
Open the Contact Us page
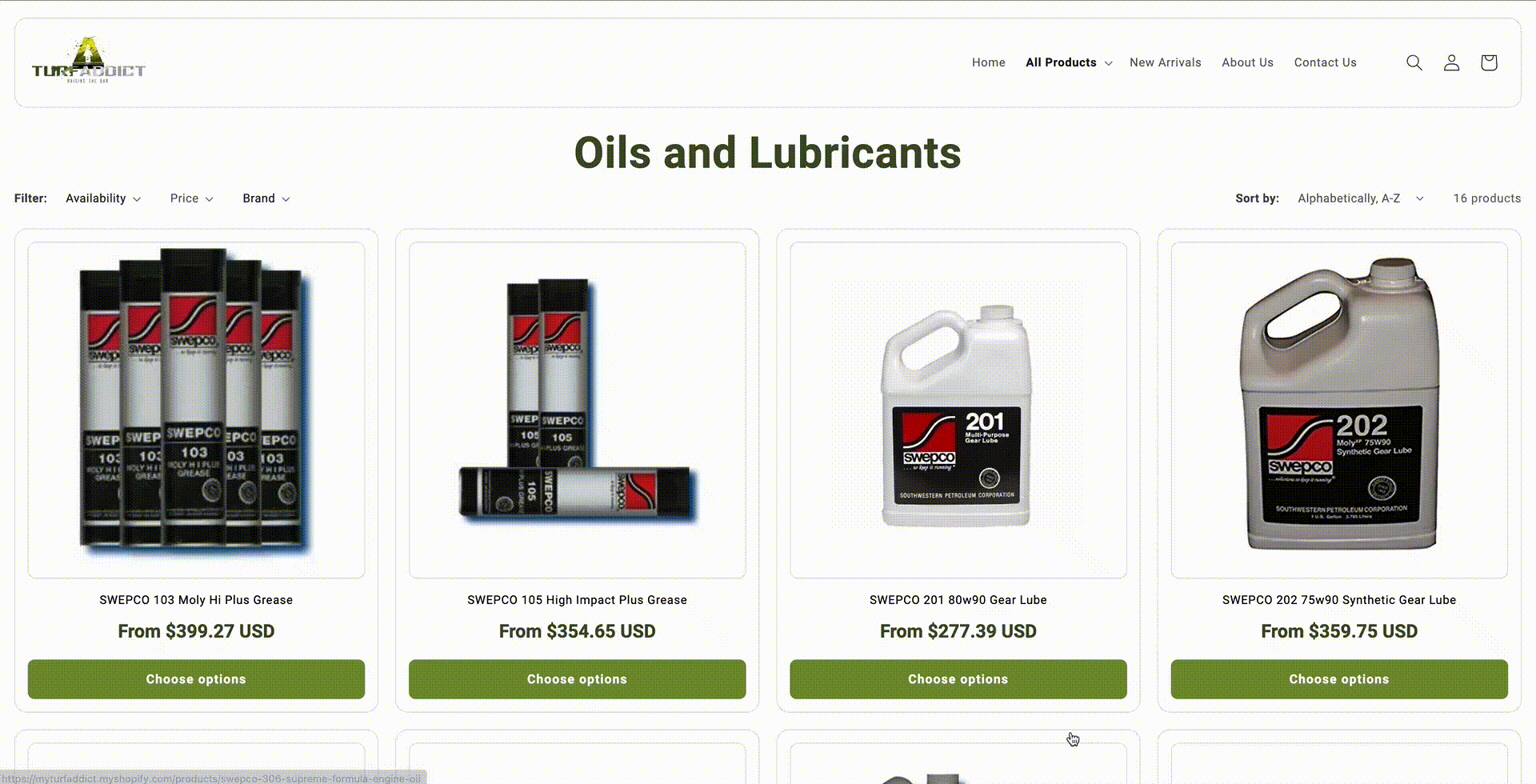1325,62
